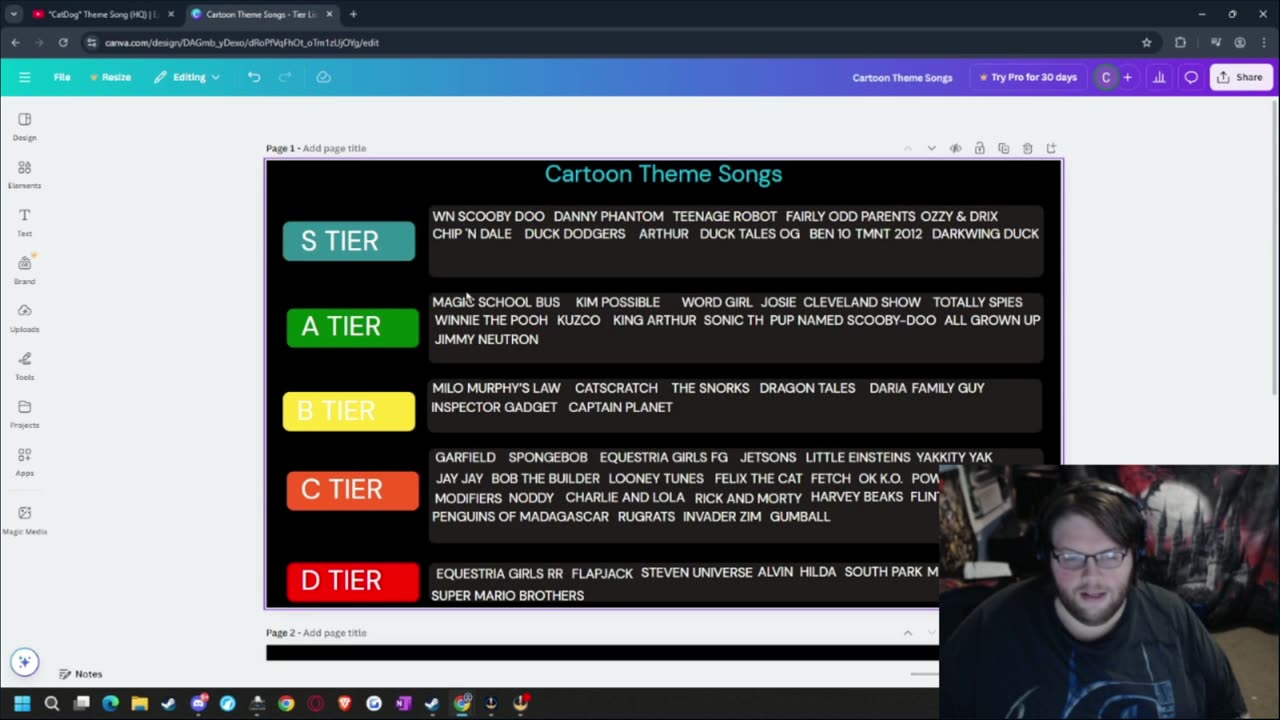The image size is (1280, 720).
Task: Open the Design panel in sidebar
Action: [x=25, y=126]
